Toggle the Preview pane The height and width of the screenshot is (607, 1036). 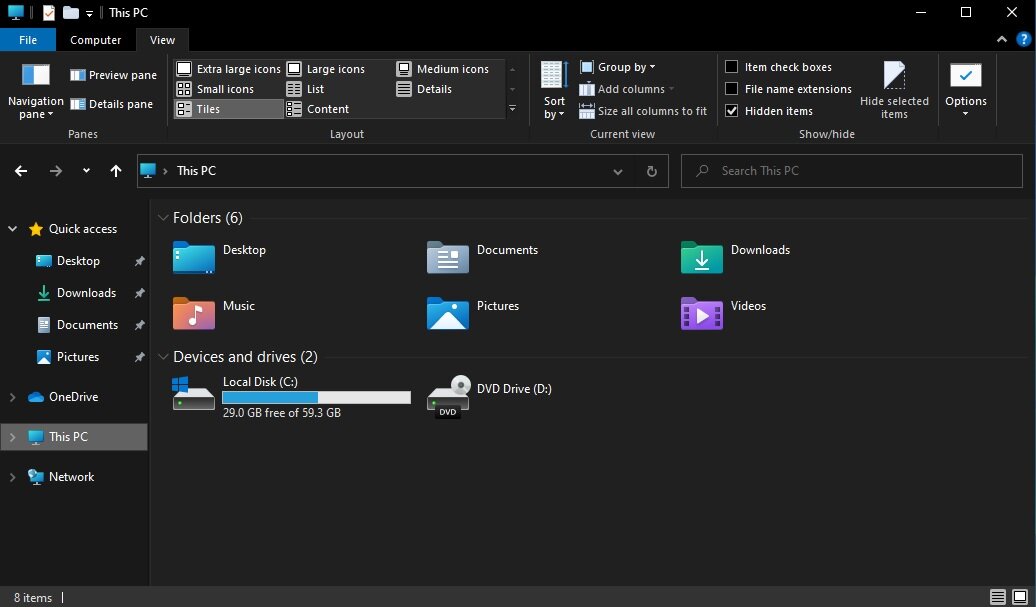(113, 75)
